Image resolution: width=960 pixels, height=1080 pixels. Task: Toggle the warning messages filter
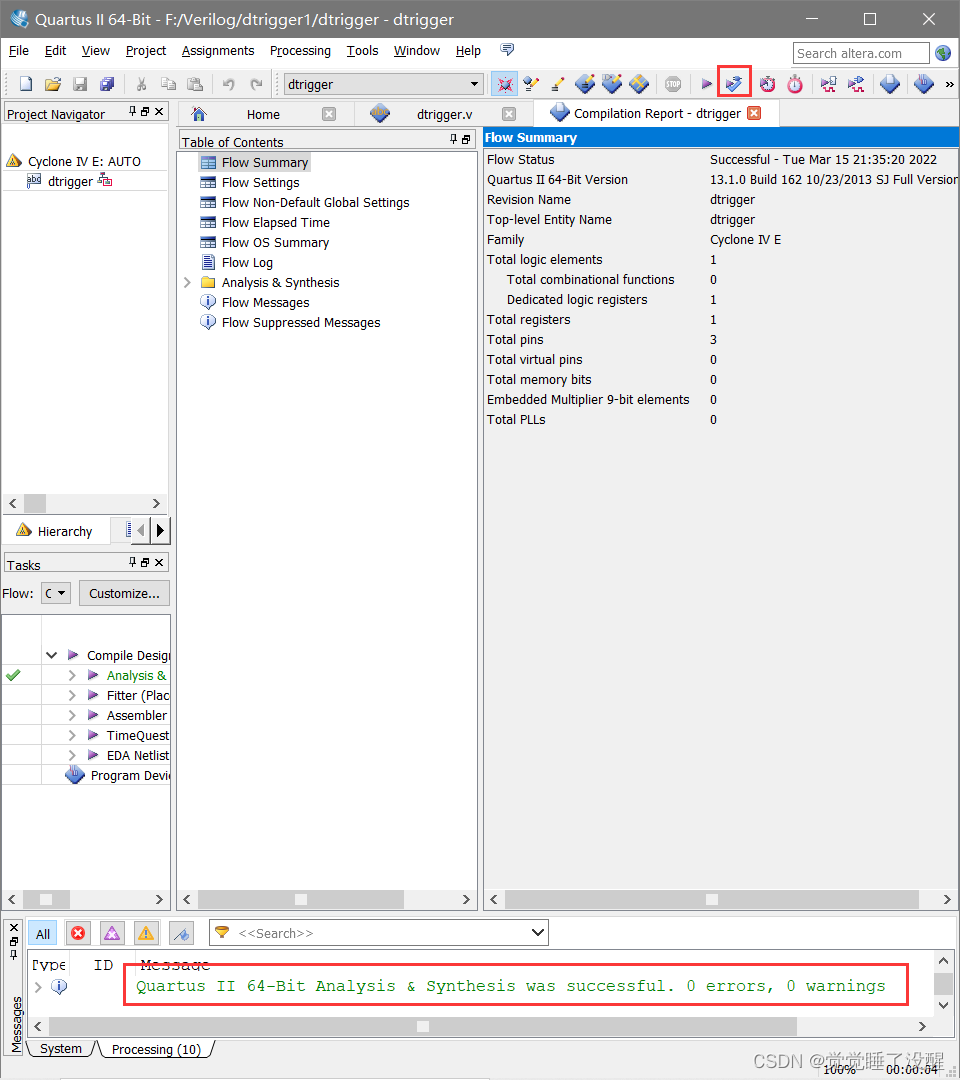(x=146, y=933)
